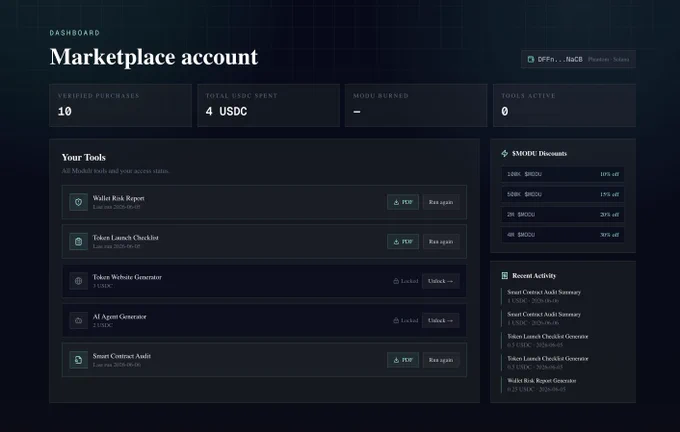This screenshot has width=680, height=432.
Task: Open the Tools Active stat card
Action: pyautogui.click(x=565, y=105)
